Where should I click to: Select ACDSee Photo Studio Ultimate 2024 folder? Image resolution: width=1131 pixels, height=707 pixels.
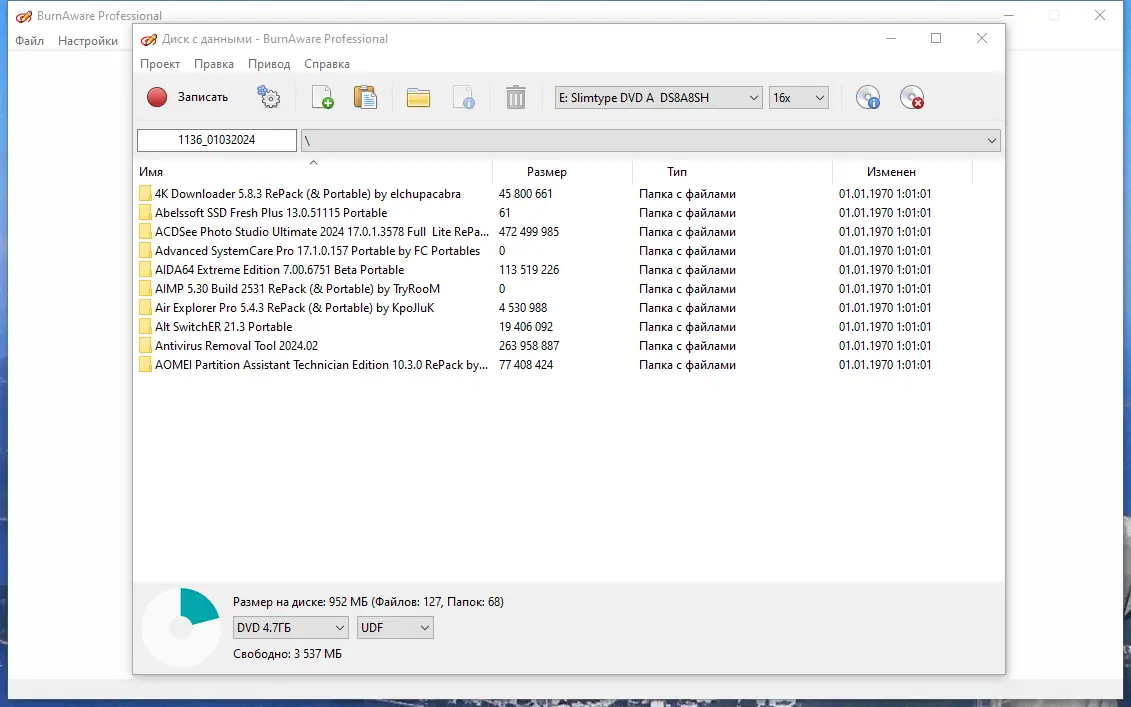[x=321, y=232]
